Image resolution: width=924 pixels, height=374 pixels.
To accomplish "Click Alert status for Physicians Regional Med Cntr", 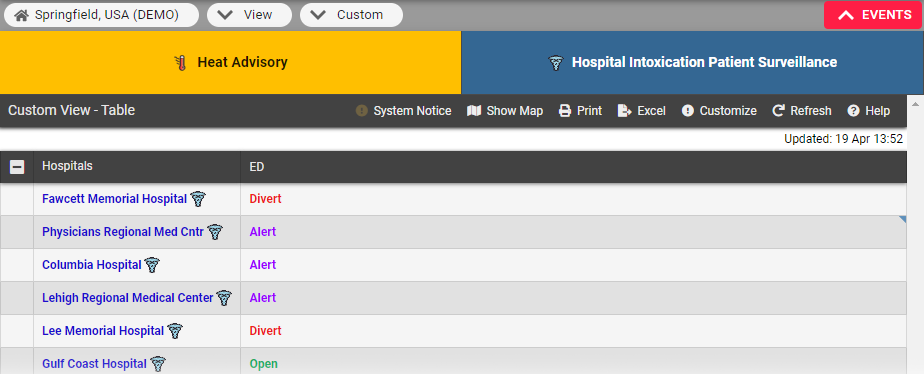I will tap(263, 232).
